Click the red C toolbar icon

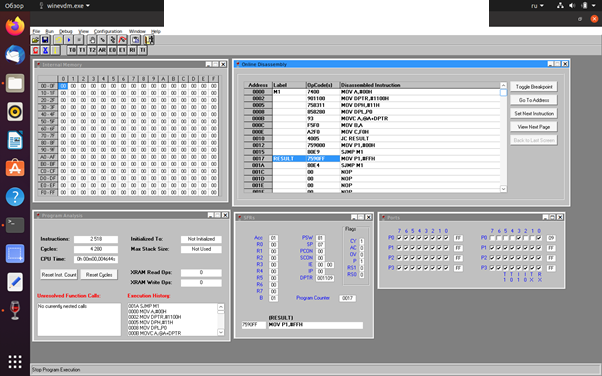[x=35, y=50]
